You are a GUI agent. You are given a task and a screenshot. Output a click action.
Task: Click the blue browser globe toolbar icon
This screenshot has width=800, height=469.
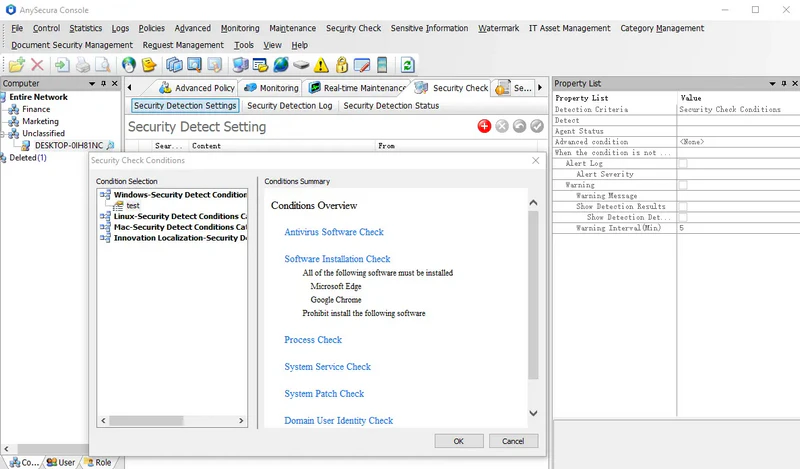click(x=281, y=65)
